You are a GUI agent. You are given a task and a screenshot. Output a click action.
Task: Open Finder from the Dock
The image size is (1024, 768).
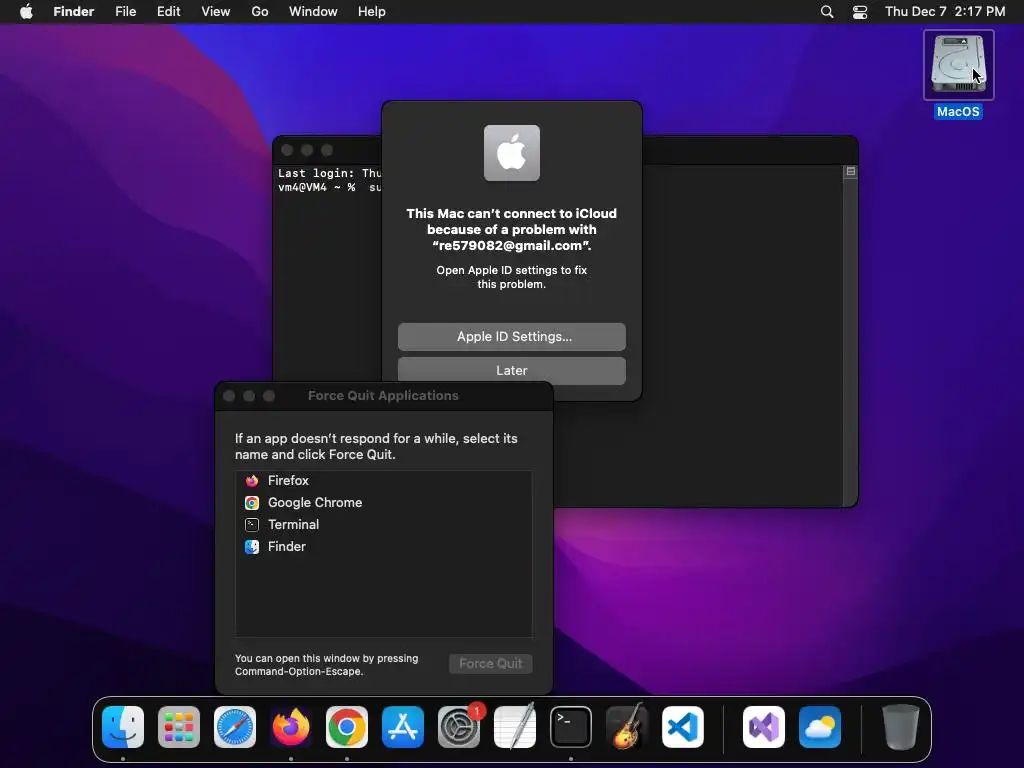(x=123, y=727)
